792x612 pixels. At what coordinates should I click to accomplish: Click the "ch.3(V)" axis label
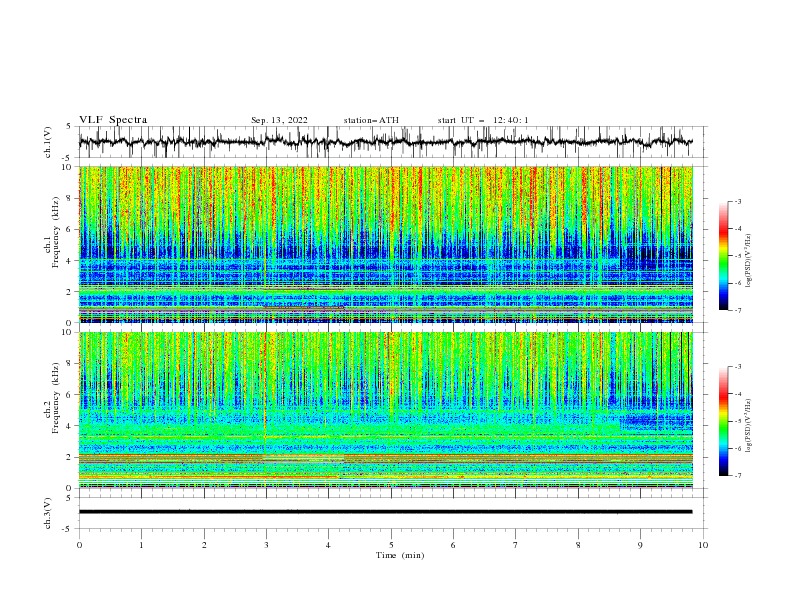click(48, 513)
